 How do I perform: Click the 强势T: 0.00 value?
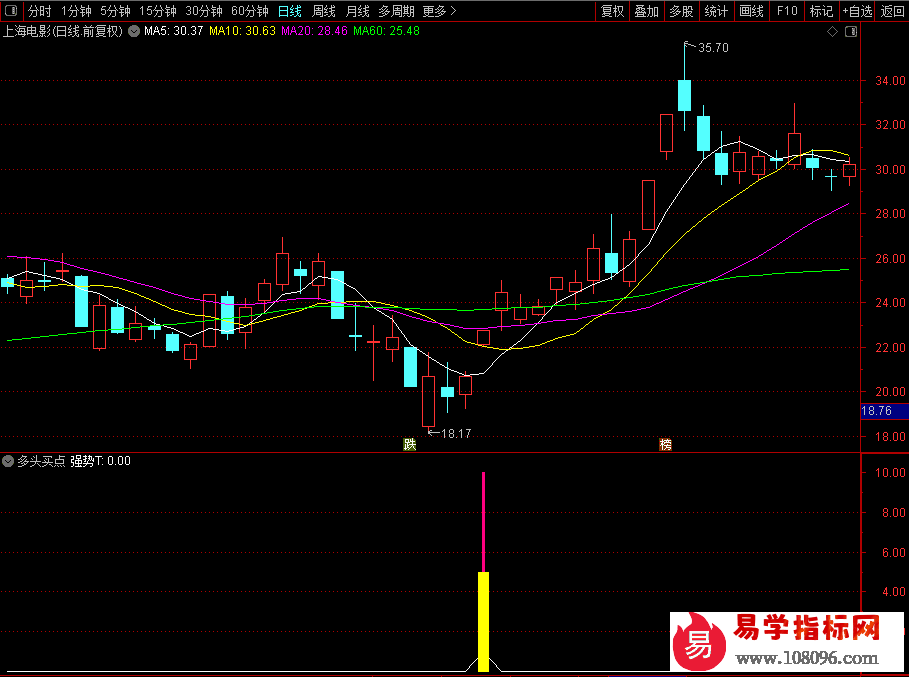(x=100, y=461)
